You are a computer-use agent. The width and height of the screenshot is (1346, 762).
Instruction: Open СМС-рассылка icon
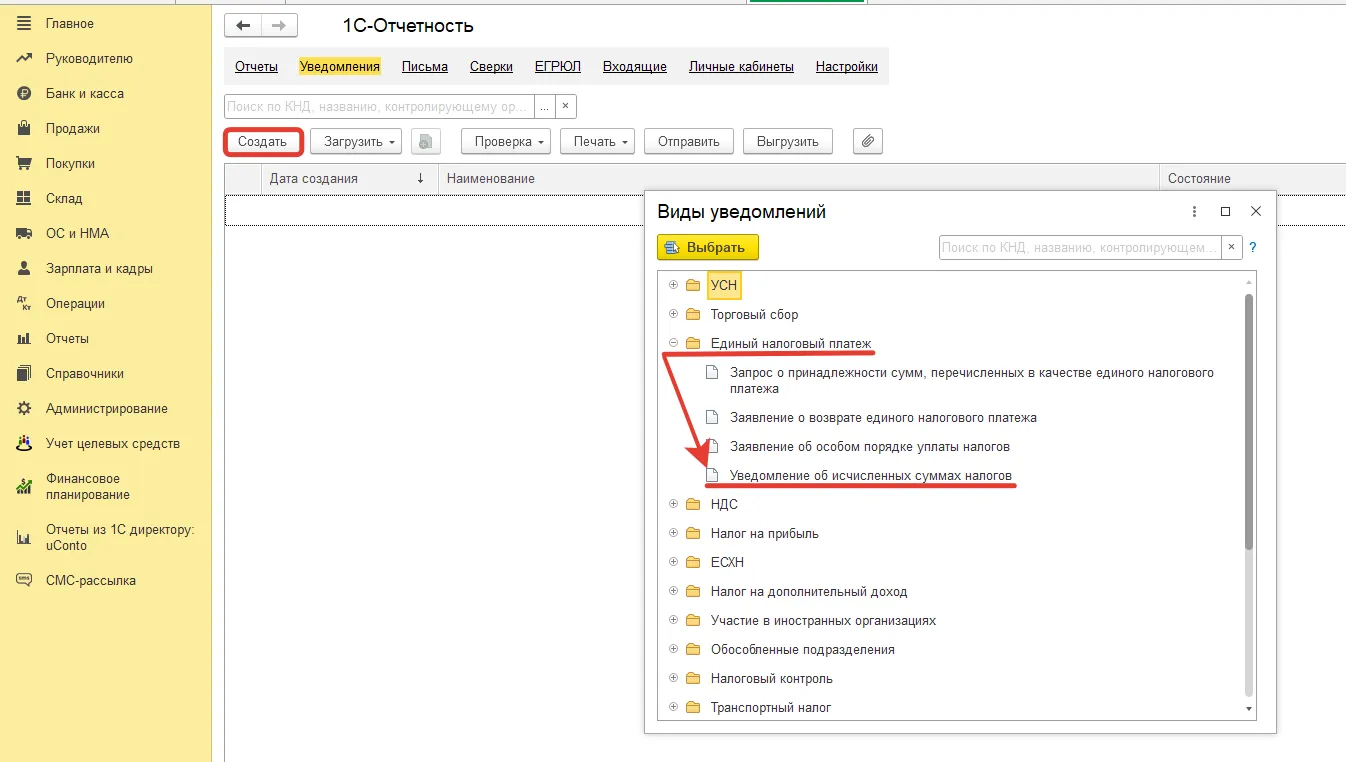[25, 580]
